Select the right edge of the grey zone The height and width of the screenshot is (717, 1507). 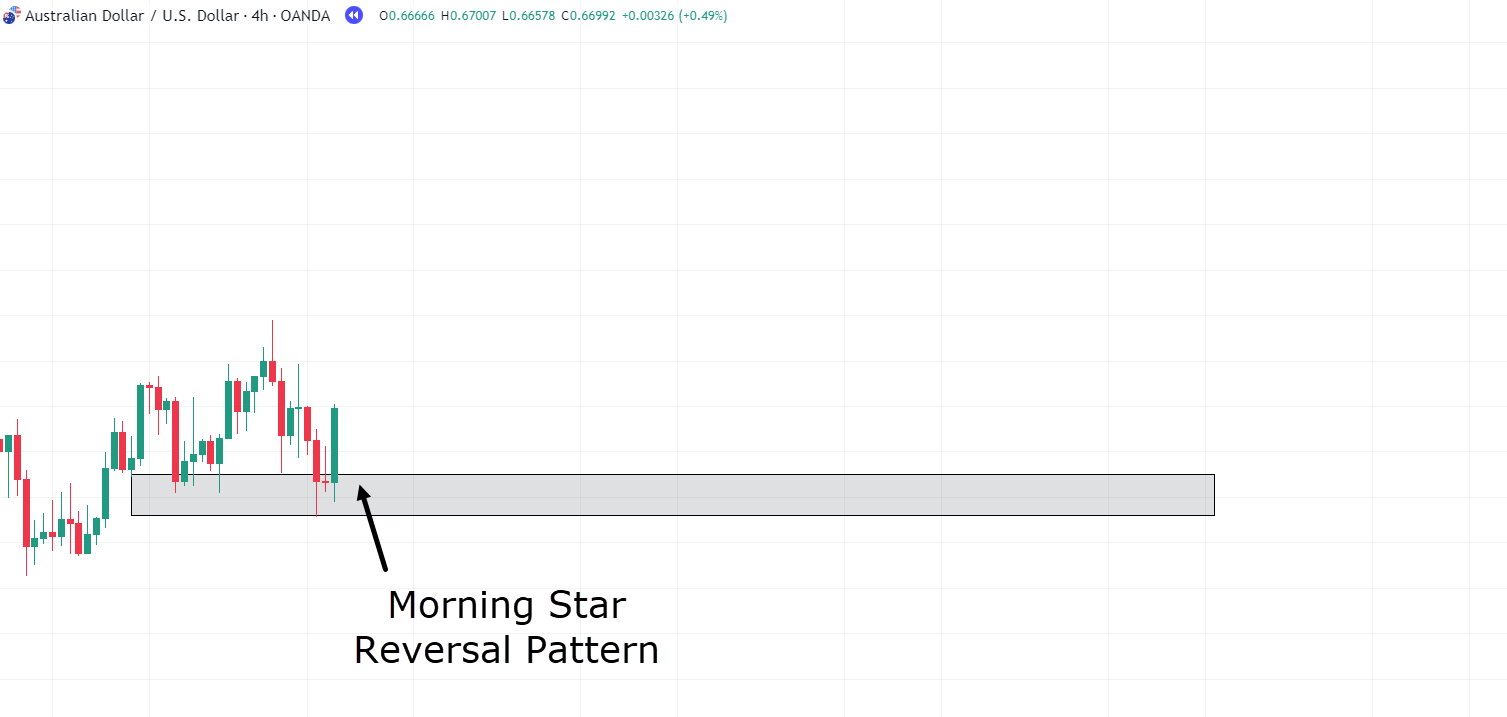1214,495
